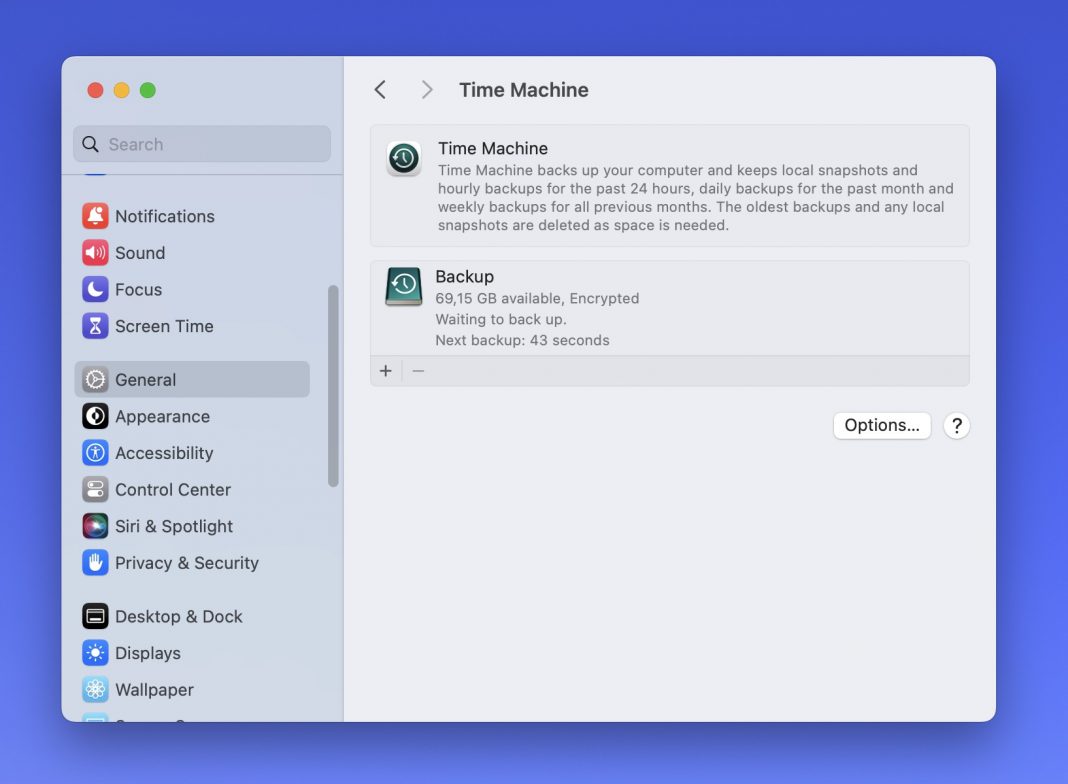This screenshot has width=1068, height=784.
Task: Click the Time Machine clock icon
Action: [403, 158]
